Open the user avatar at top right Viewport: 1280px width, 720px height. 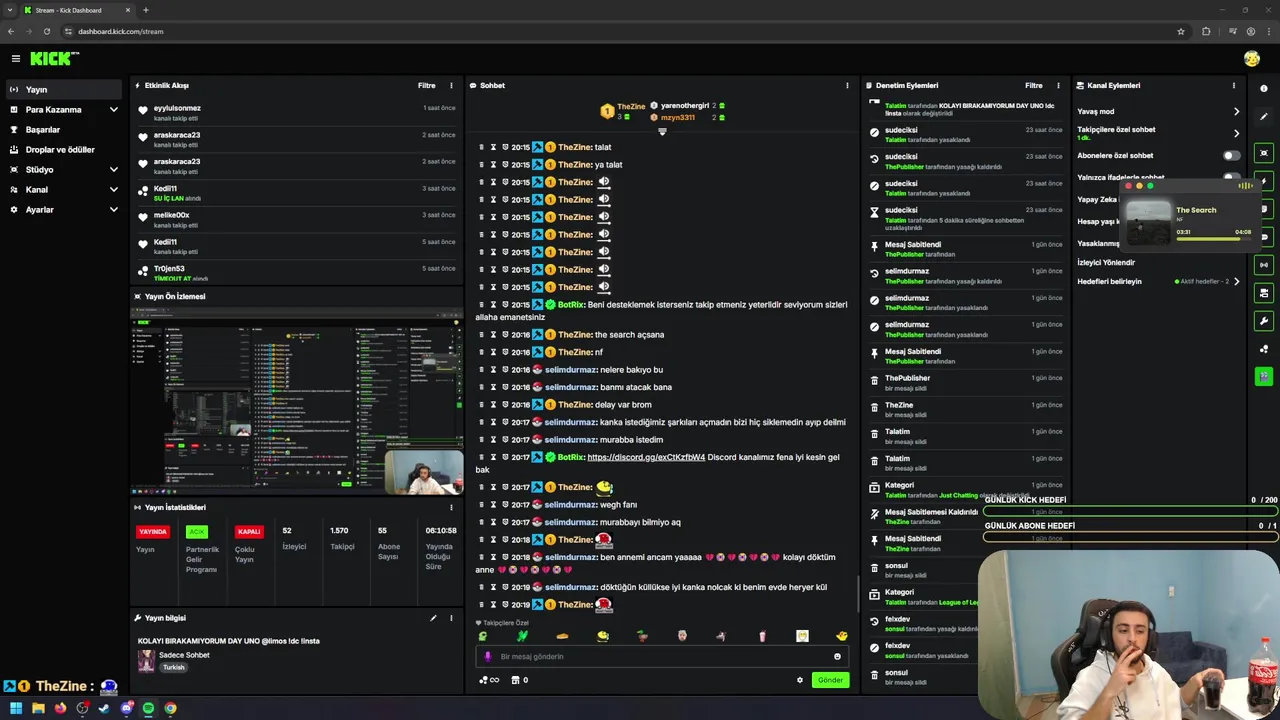(x=1251, y=59)
